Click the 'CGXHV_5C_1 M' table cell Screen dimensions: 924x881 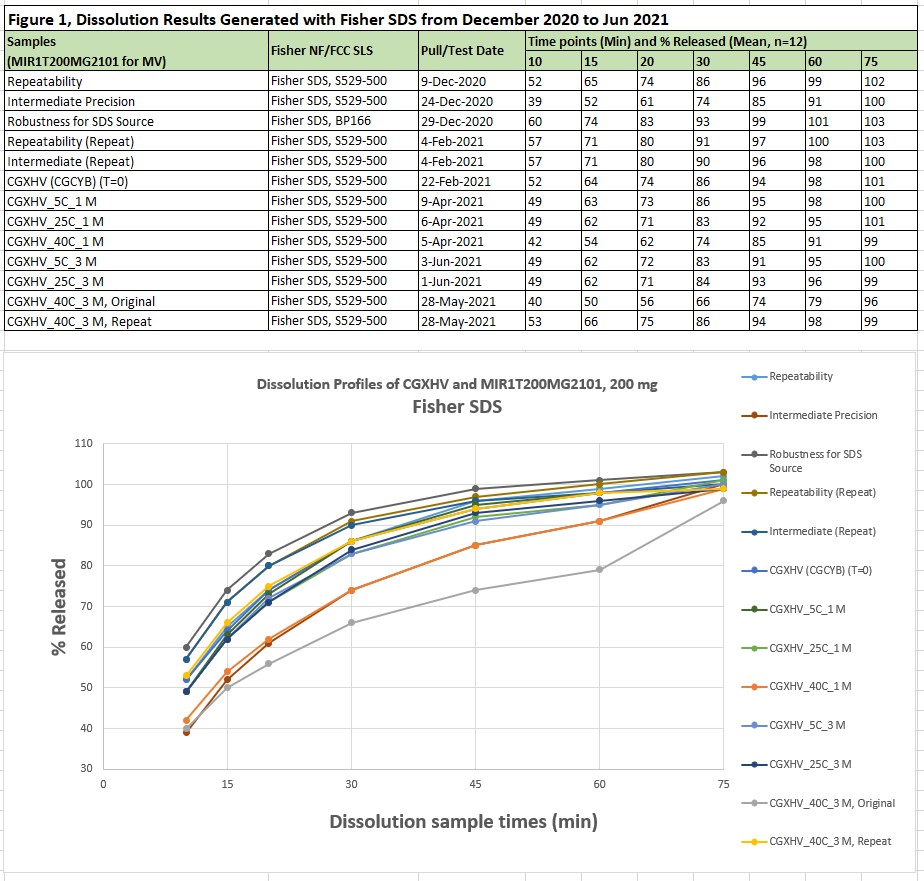tap(136, 202)
